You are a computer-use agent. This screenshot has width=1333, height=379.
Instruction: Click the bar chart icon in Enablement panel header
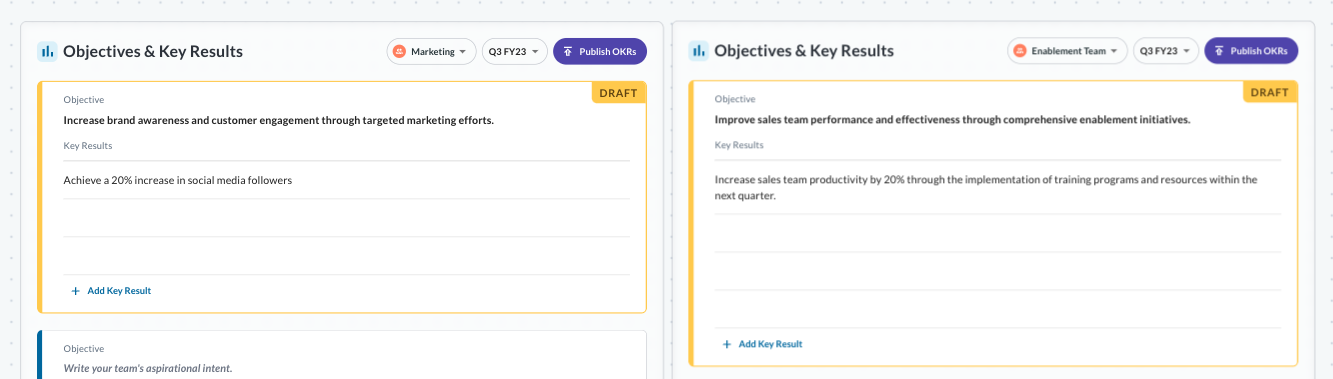698,51
